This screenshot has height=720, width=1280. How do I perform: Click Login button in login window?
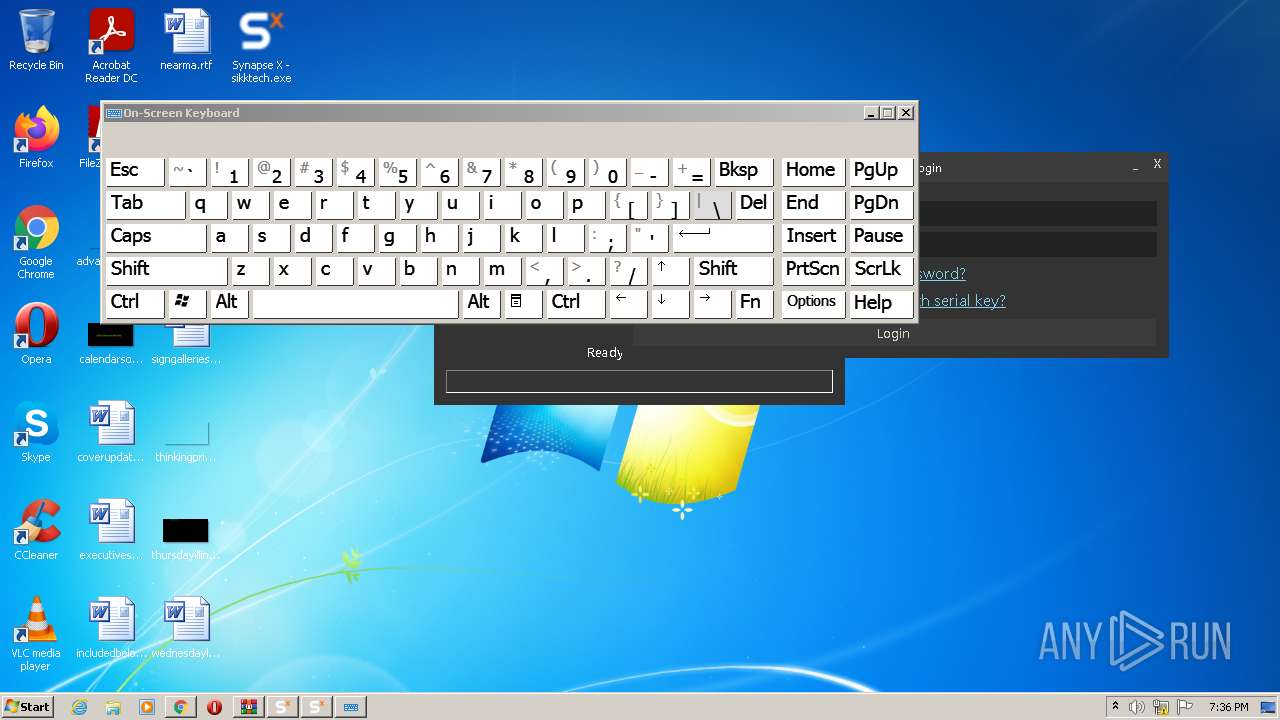click(893, 333)
